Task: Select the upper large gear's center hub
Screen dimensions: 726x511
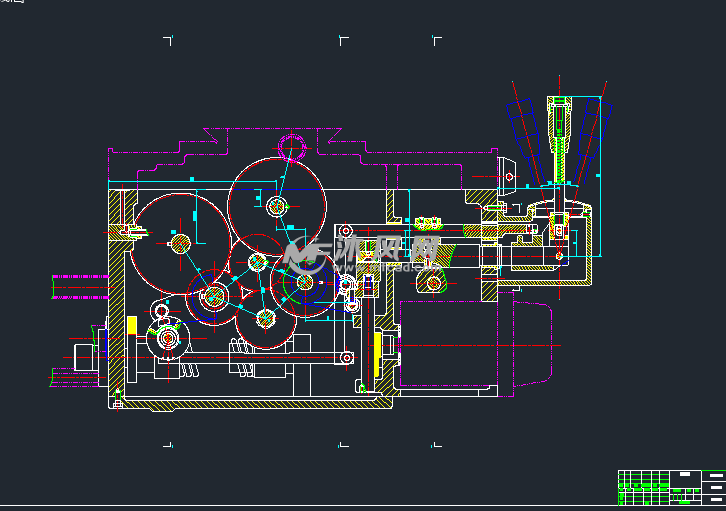Action: coord(277,206)
